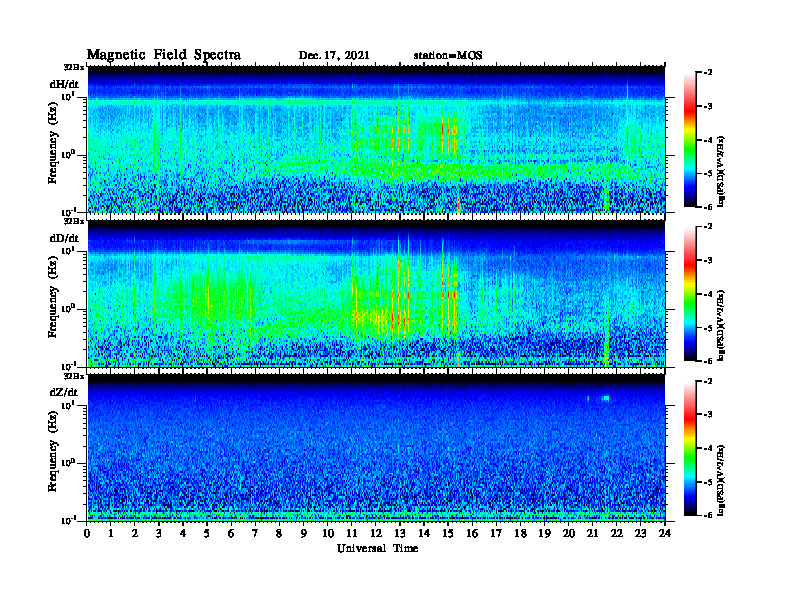Open the dD/dt spectrogram plot
The width and height of the screenshot is (792, 612).
click(376, 293)
